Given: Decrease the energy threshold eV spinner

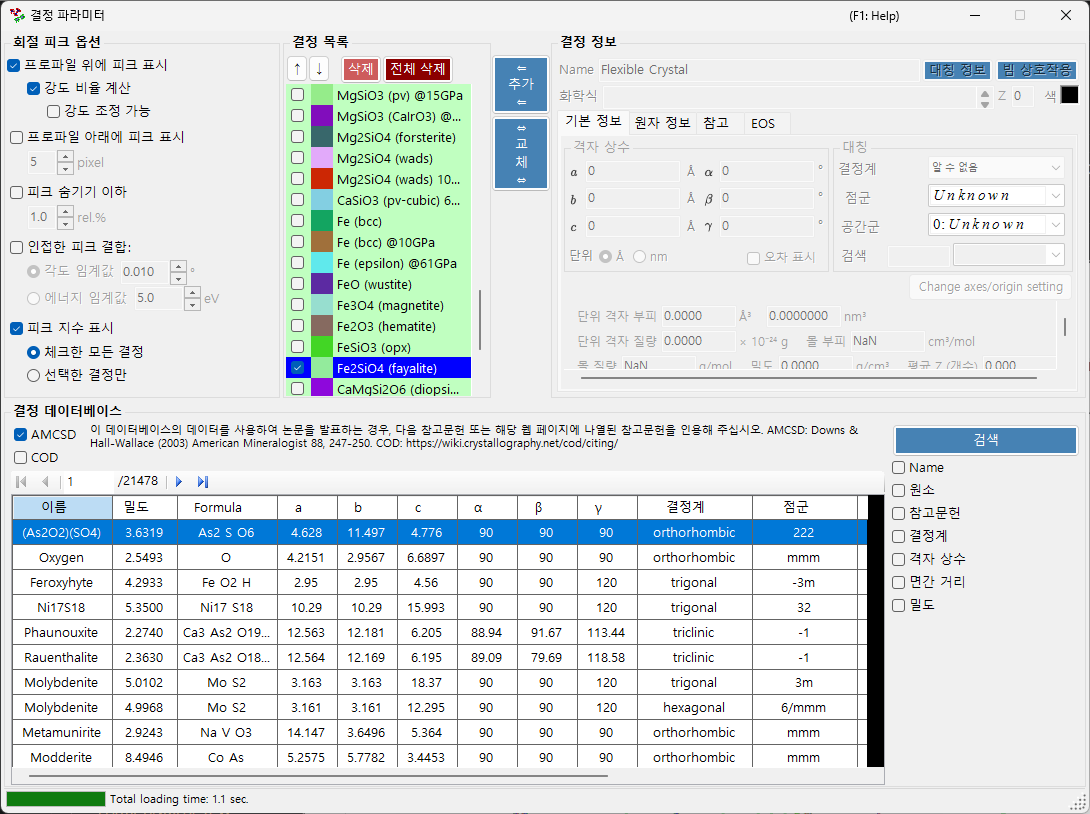Looking at the screenshot, I should point(193,304).
